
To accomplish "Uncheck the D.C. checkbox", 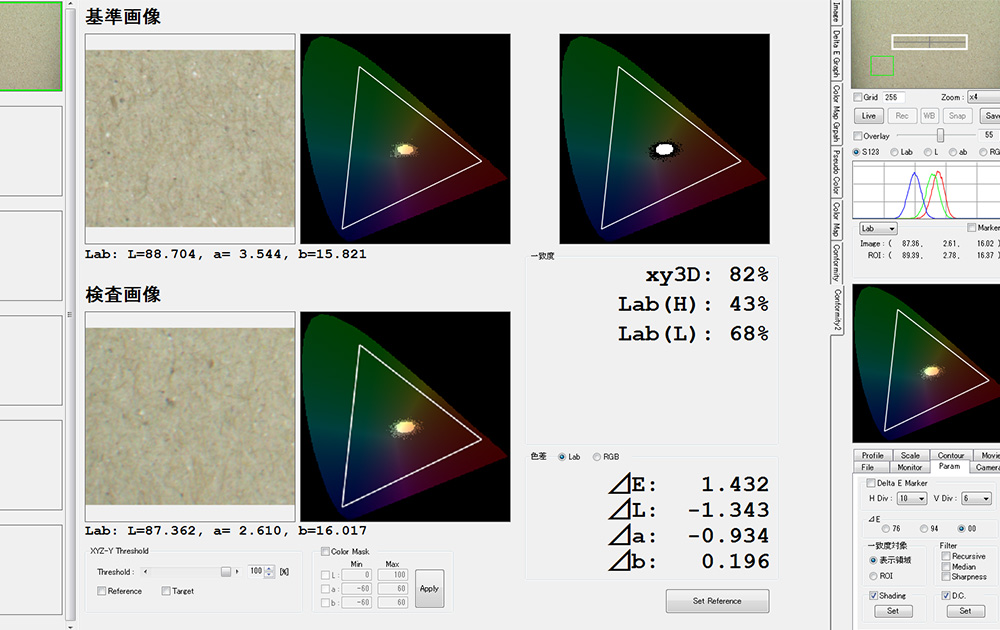I will coord(946,596).
